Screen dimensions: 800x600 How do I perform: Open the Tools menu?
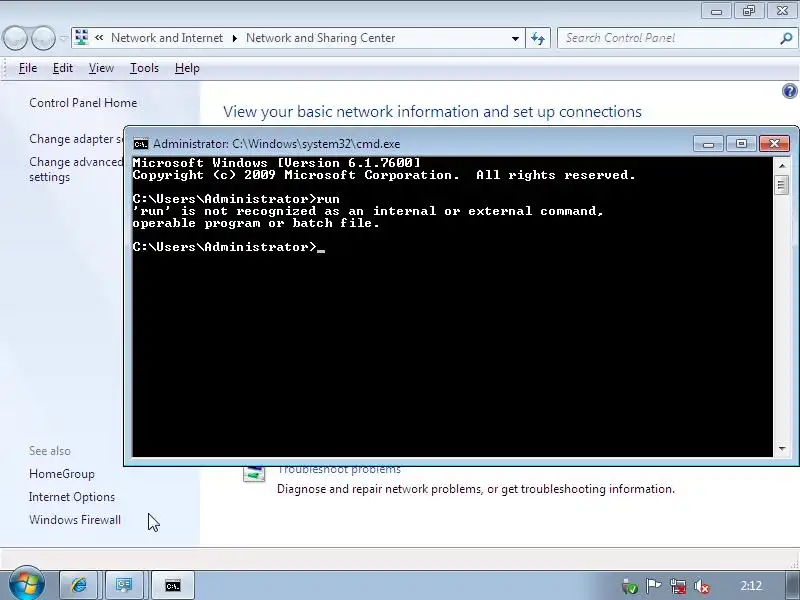point(144,68)
